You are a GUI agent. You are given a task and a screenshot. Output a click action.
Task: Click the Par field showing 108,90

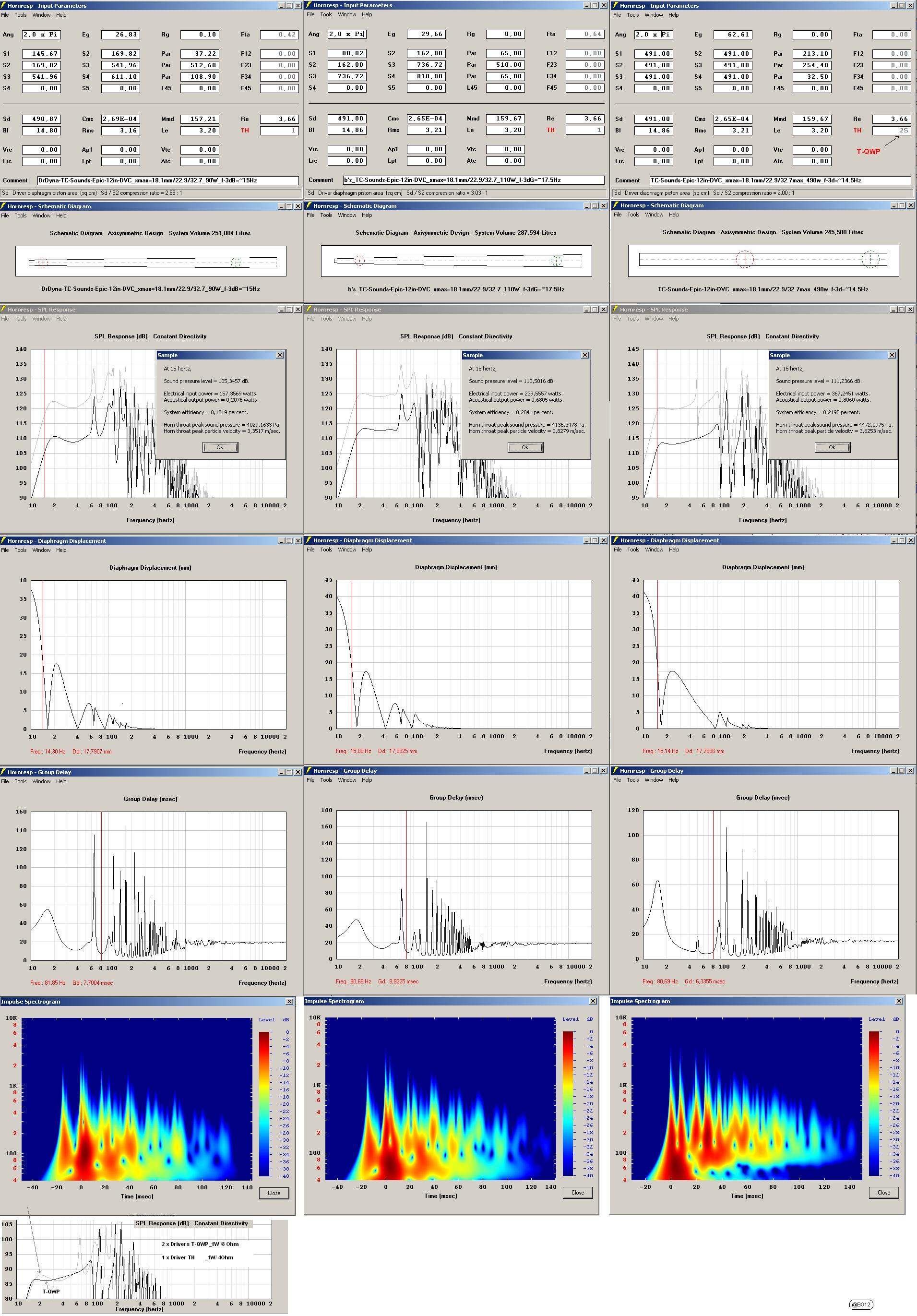pyautogui.click(x=200, y=77)
